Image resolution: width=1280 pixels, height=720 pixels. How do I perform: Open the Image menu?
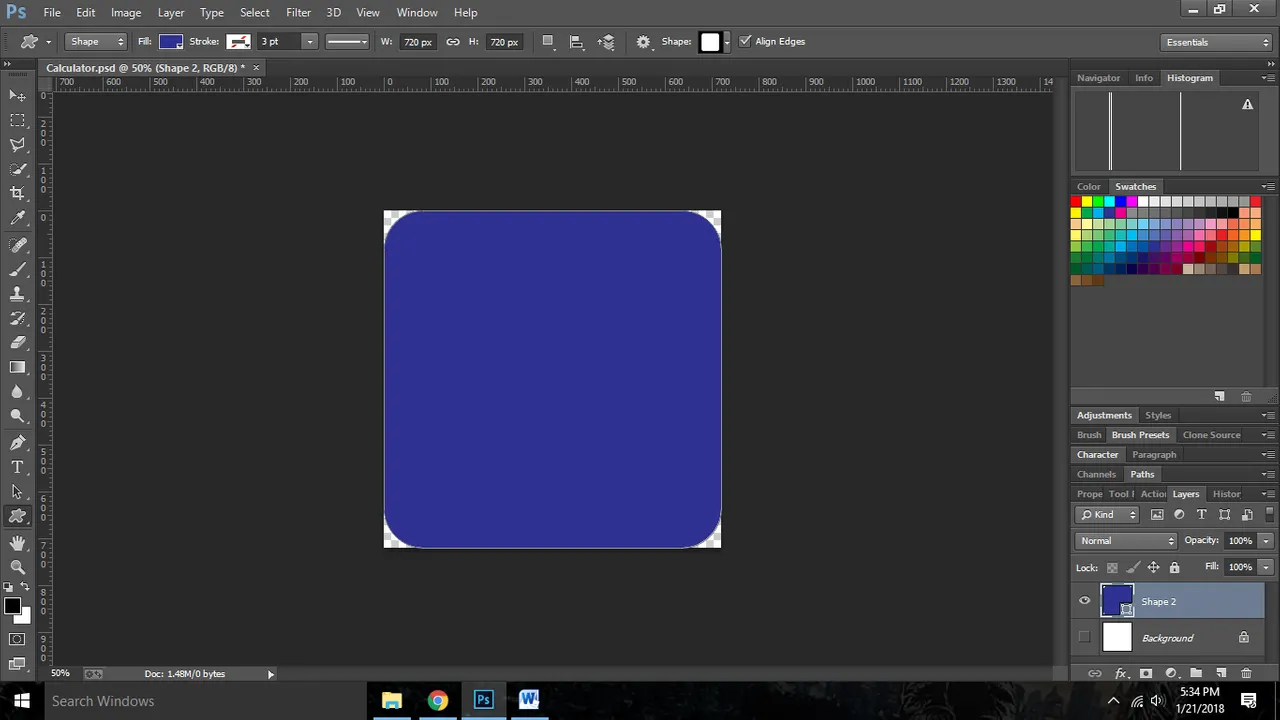tap(126, 12)
